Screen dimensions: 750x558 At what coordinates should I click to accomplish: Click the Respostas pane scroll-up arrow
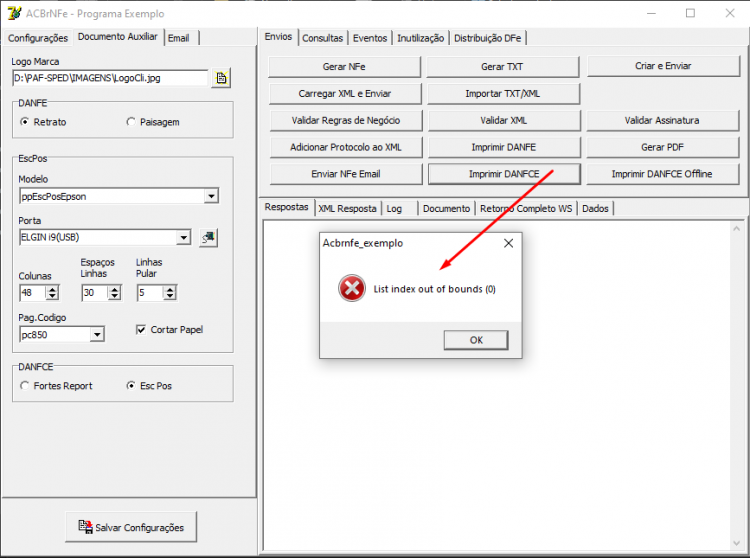737,229
